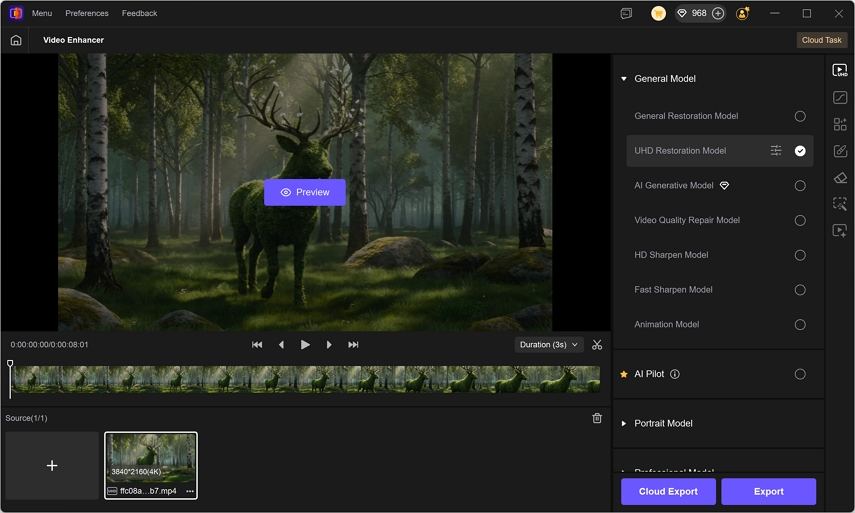Screen dimensions: 855x513
Task: Toggle UHD Restoration Model checkmark
Action: [800, 150]
